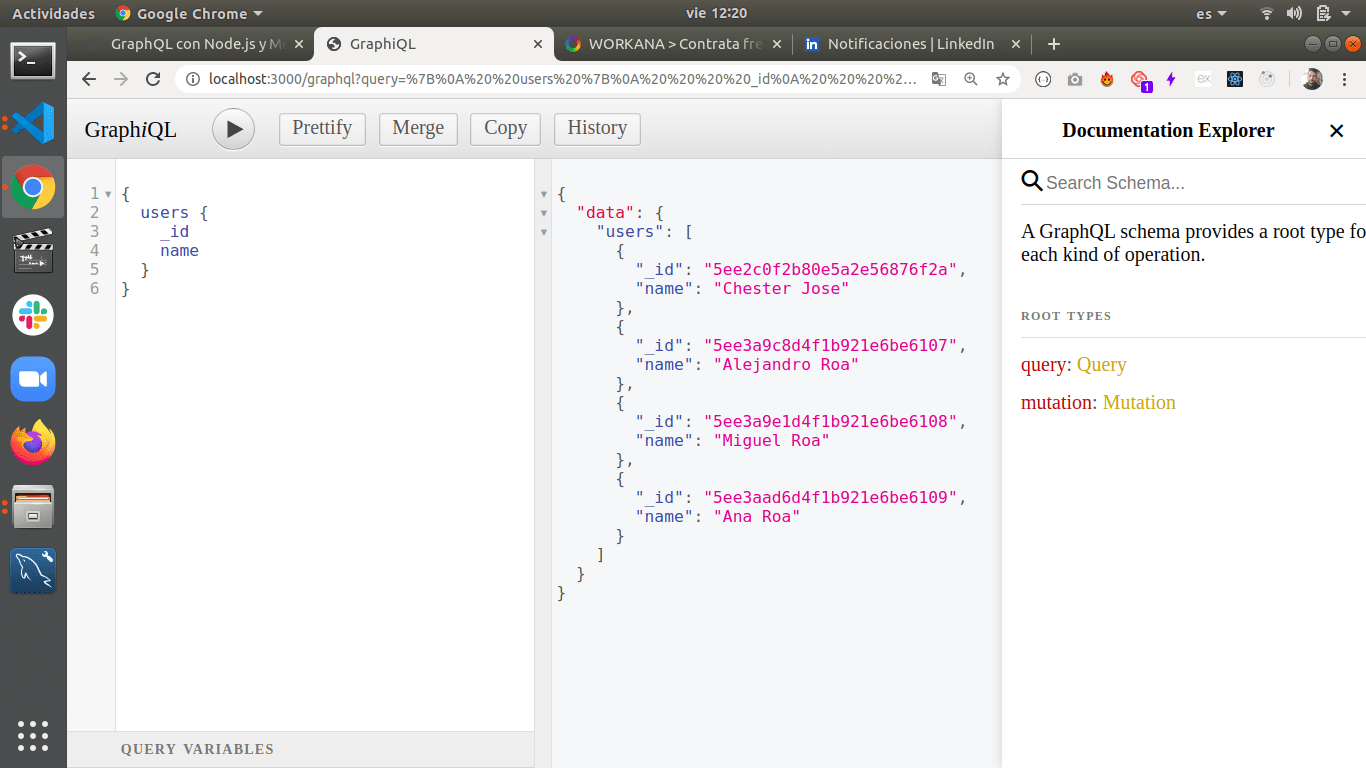Open Visual Studio Code from the dock

coord(33,123)
